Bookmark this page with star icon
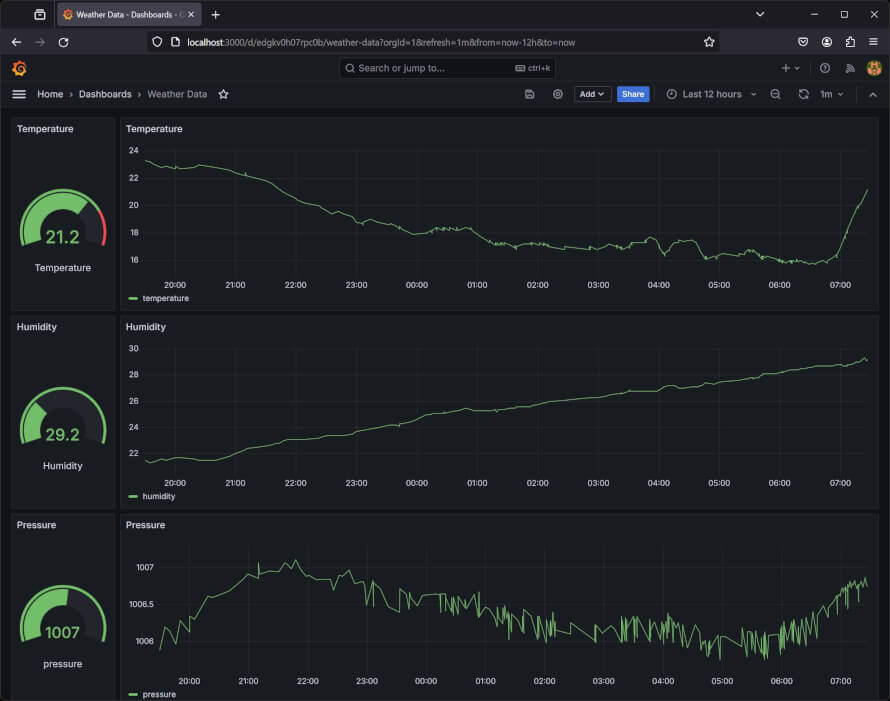 (709, 42)
